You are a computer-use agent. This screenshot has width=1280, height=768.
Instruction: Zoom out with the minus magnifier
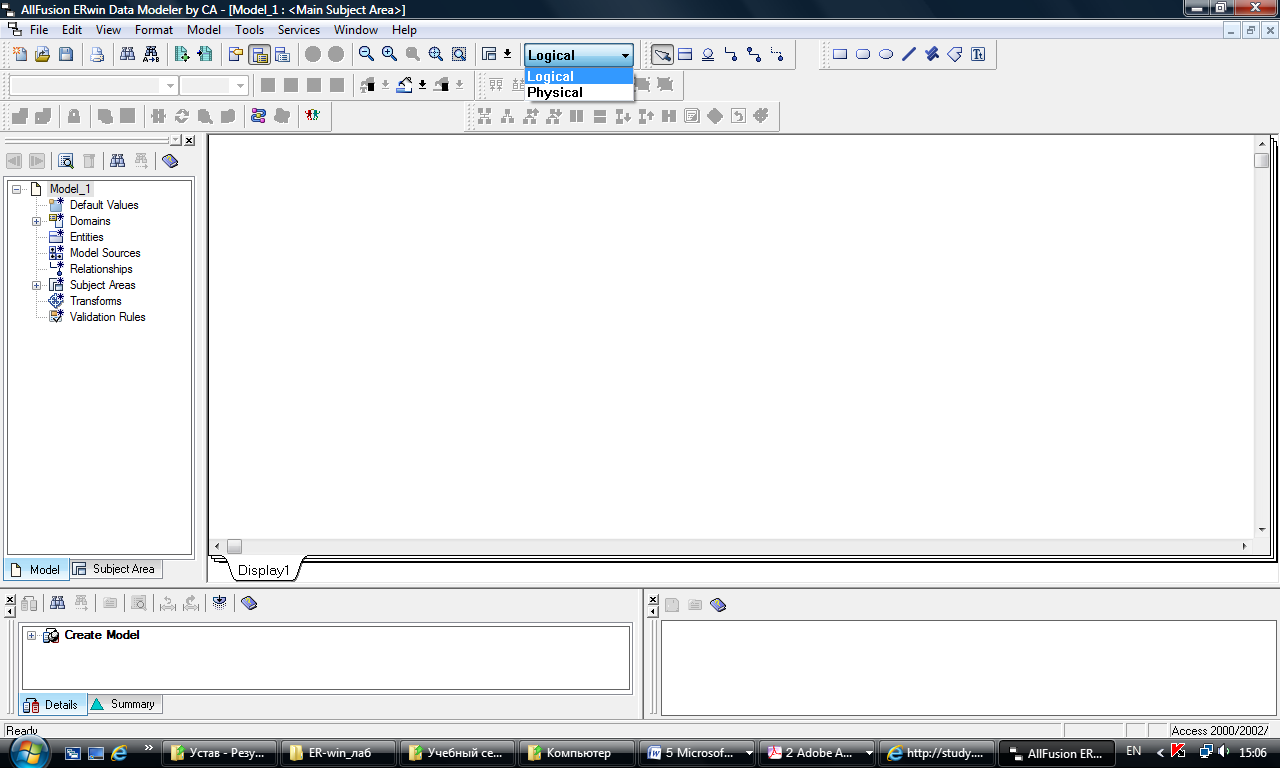366,54
